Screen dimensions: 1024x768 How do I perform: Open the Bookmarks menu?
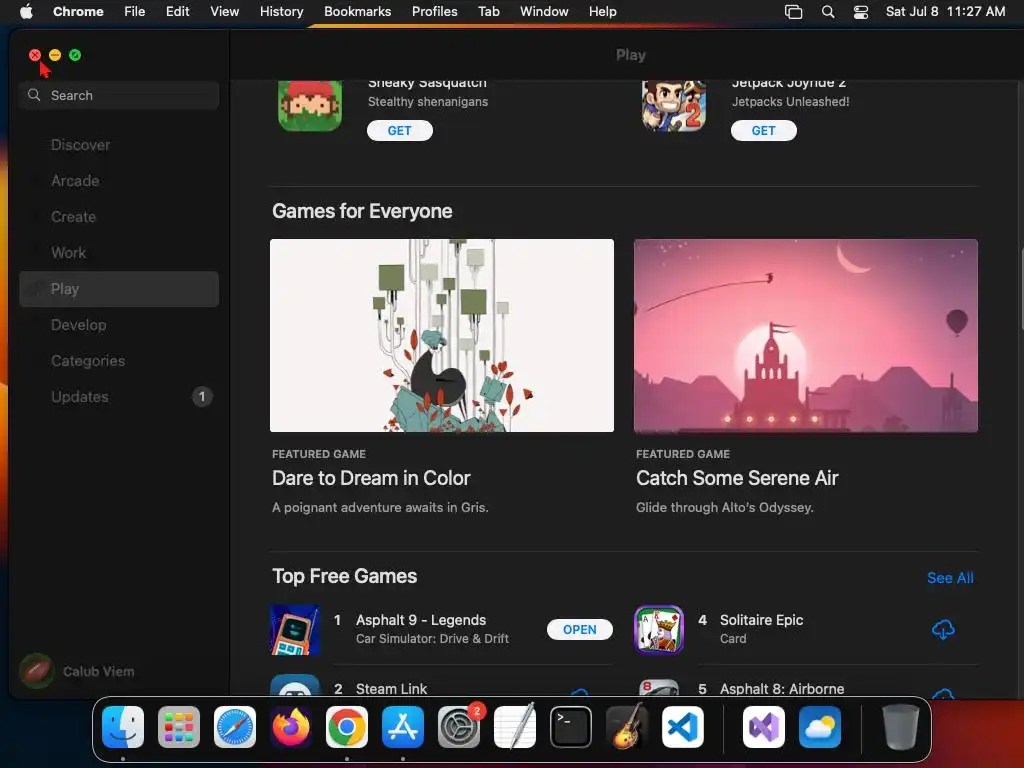pyautogui.click(x=357, y=12)
